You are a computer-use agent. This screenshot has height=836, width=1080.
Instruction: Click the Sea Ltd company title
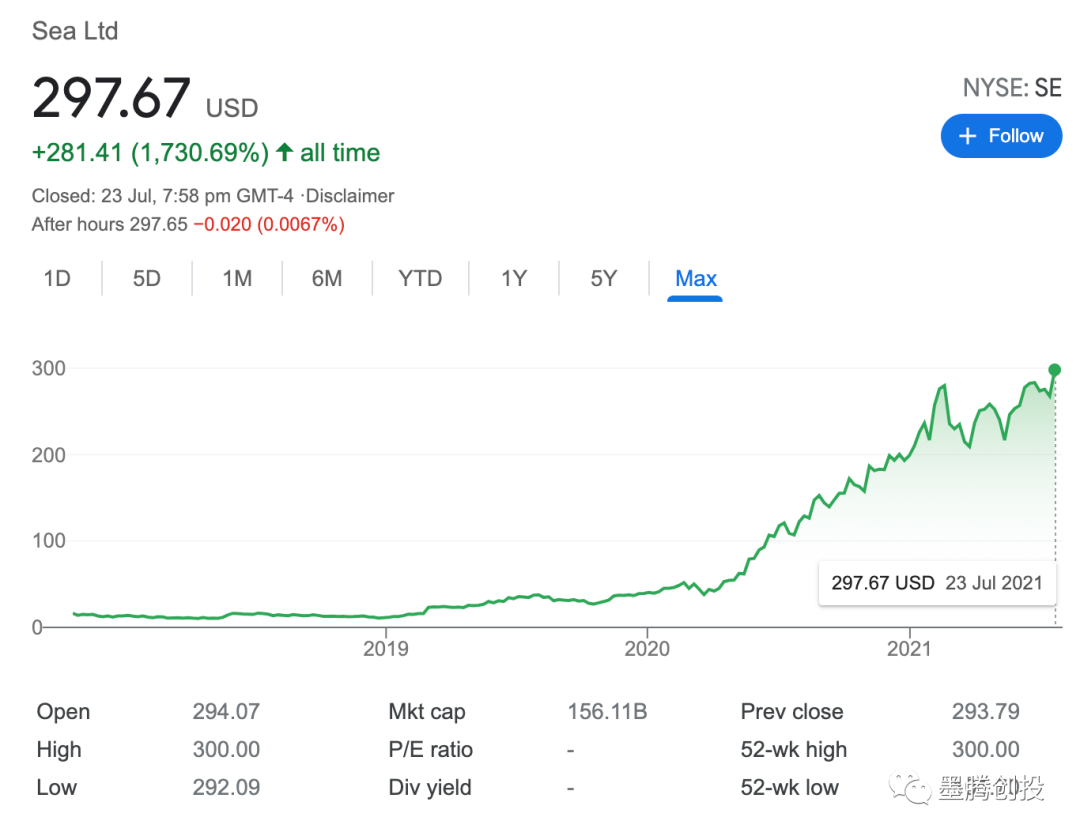[x=75, y=31]
